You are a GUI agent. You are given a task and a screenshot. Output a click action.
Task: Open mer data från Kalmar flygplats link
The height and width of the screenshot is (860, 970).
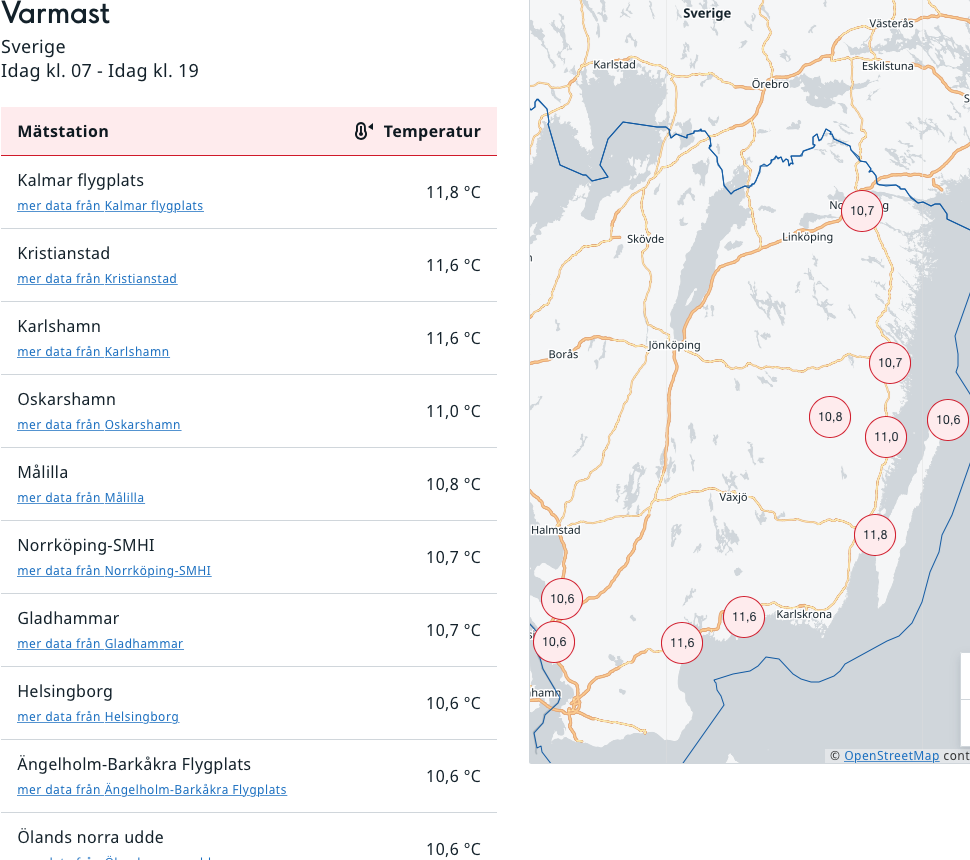110,206
